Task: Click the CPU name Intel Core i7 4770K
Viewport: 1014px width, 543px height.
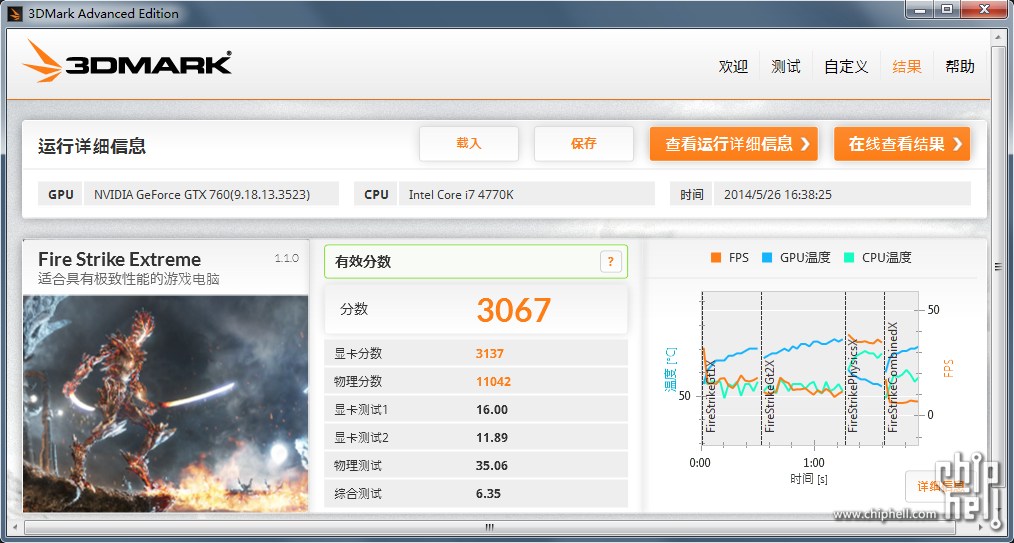Action: tap(461, 194)
